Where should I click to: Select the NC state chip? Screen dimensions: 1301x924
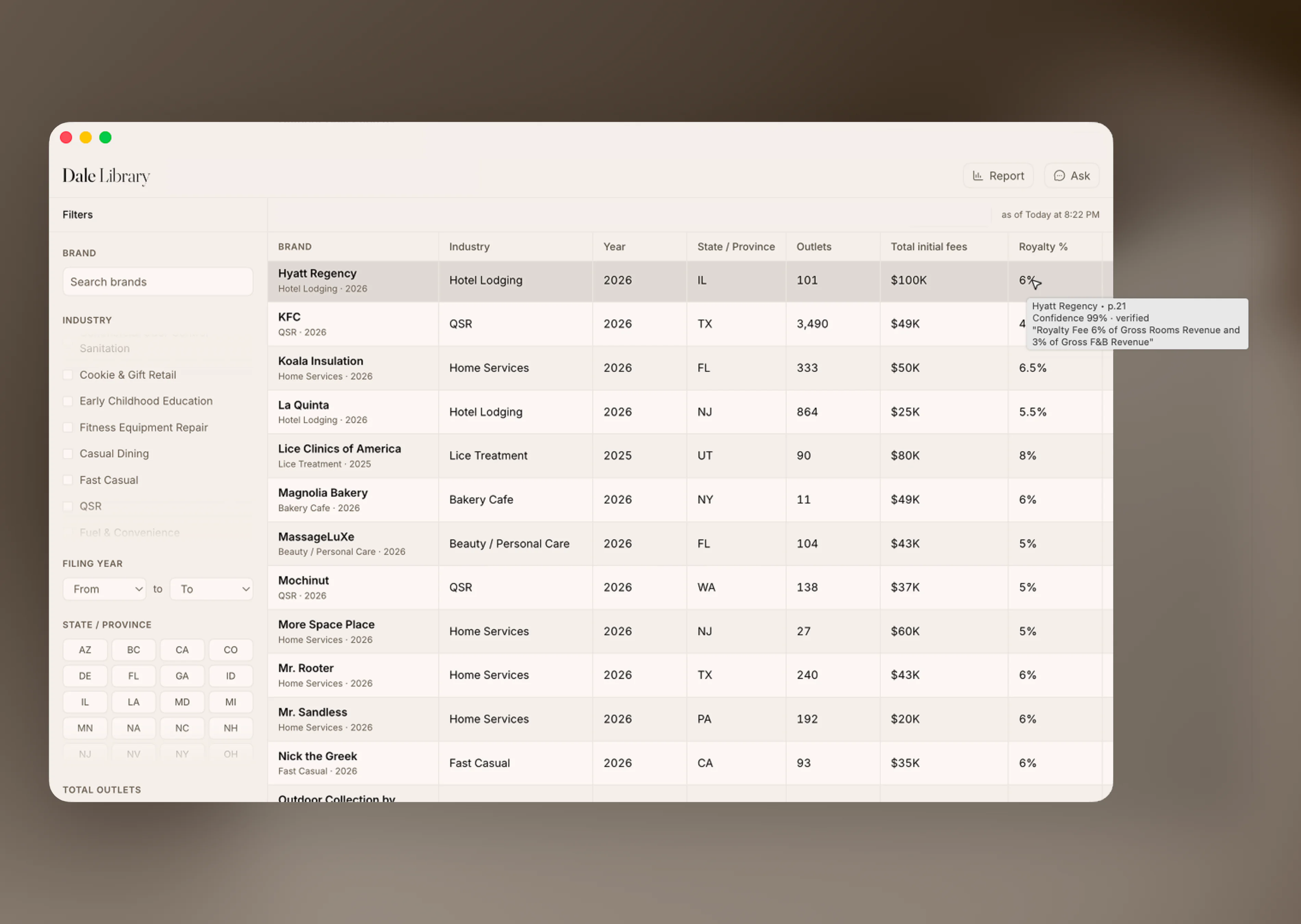tap(182, 728)
